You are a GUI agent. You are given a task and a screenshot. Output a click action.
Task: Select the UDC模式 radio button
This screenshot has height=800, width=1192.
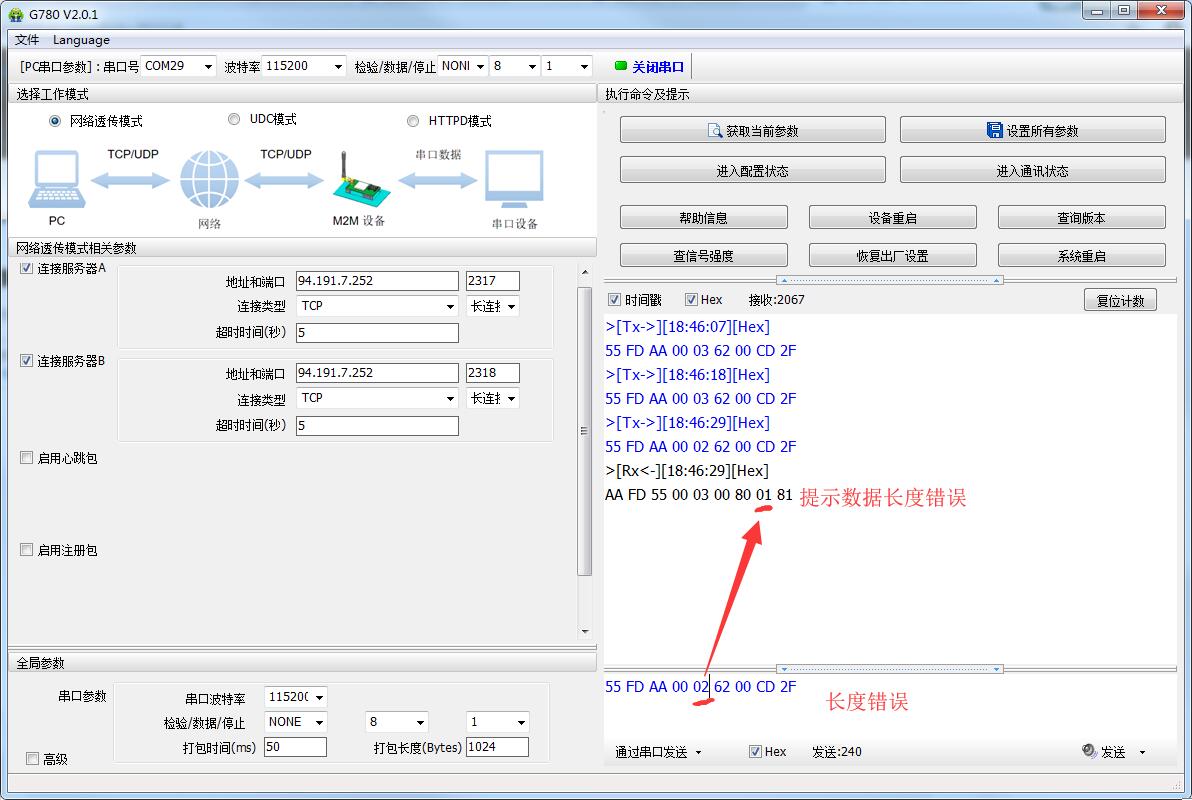click(x=234, y=119)
